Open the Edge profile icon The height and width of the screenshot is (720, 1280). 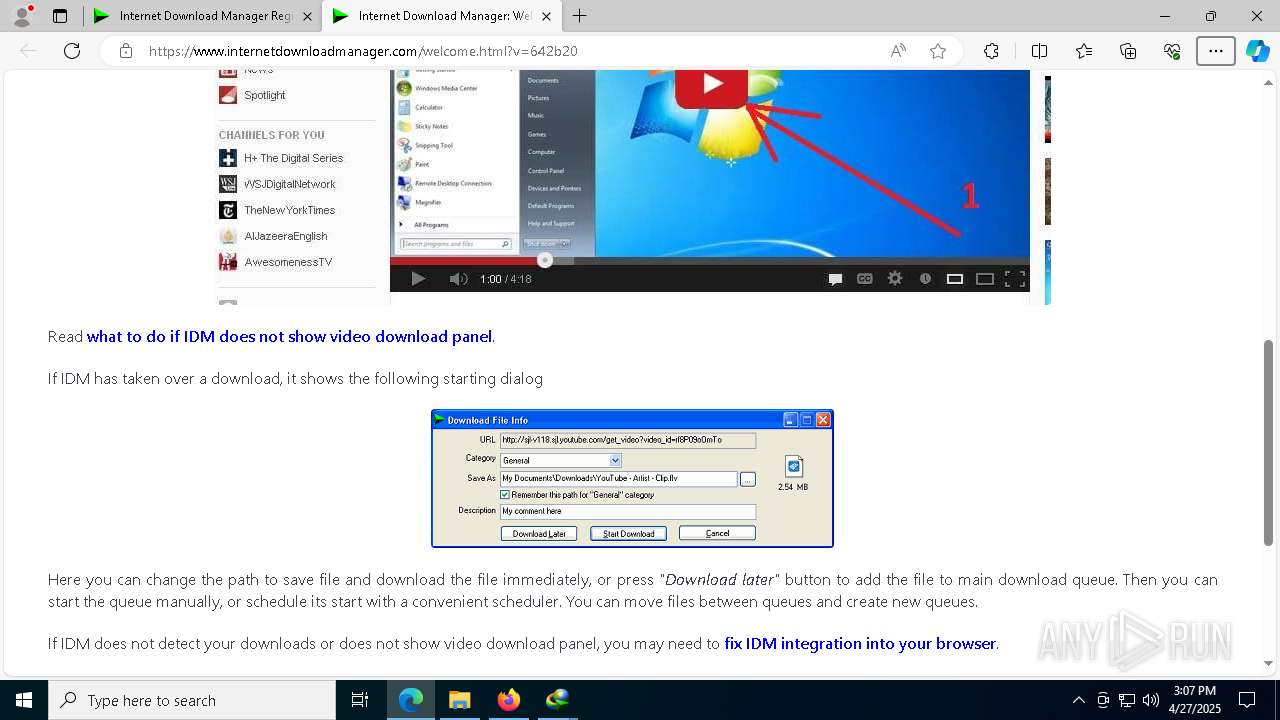point(22,16)
